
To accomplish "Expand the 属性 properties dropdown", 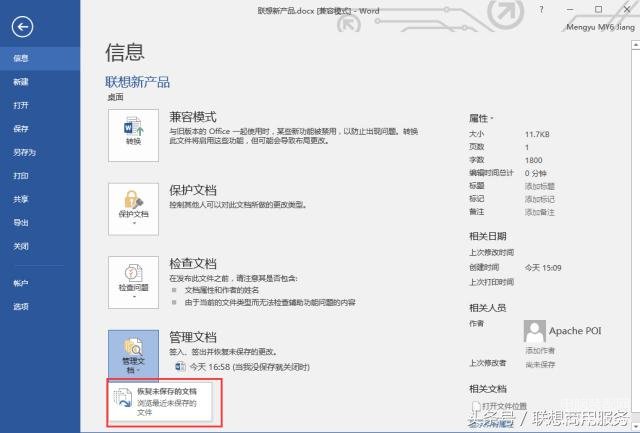I will click(x=481, y=118).
